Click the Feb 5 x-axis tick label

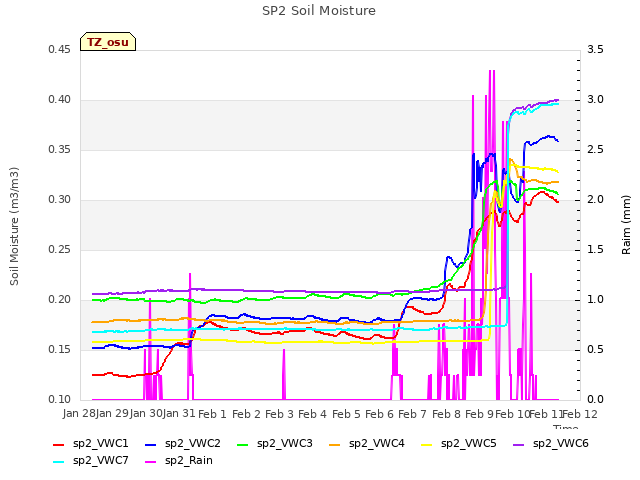tap(346, 414)
